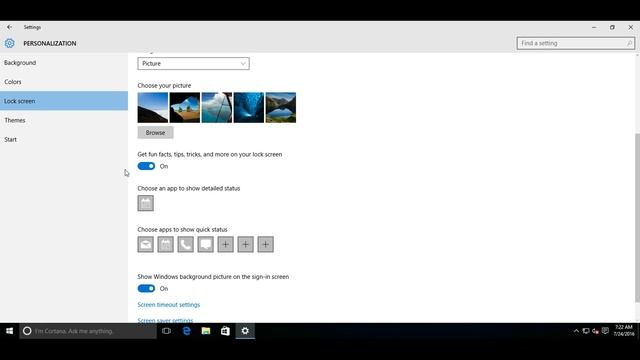Click the search magnifier in Find a setting
The width and height of the screenshot is (640, 360).
tap(629, 43)
